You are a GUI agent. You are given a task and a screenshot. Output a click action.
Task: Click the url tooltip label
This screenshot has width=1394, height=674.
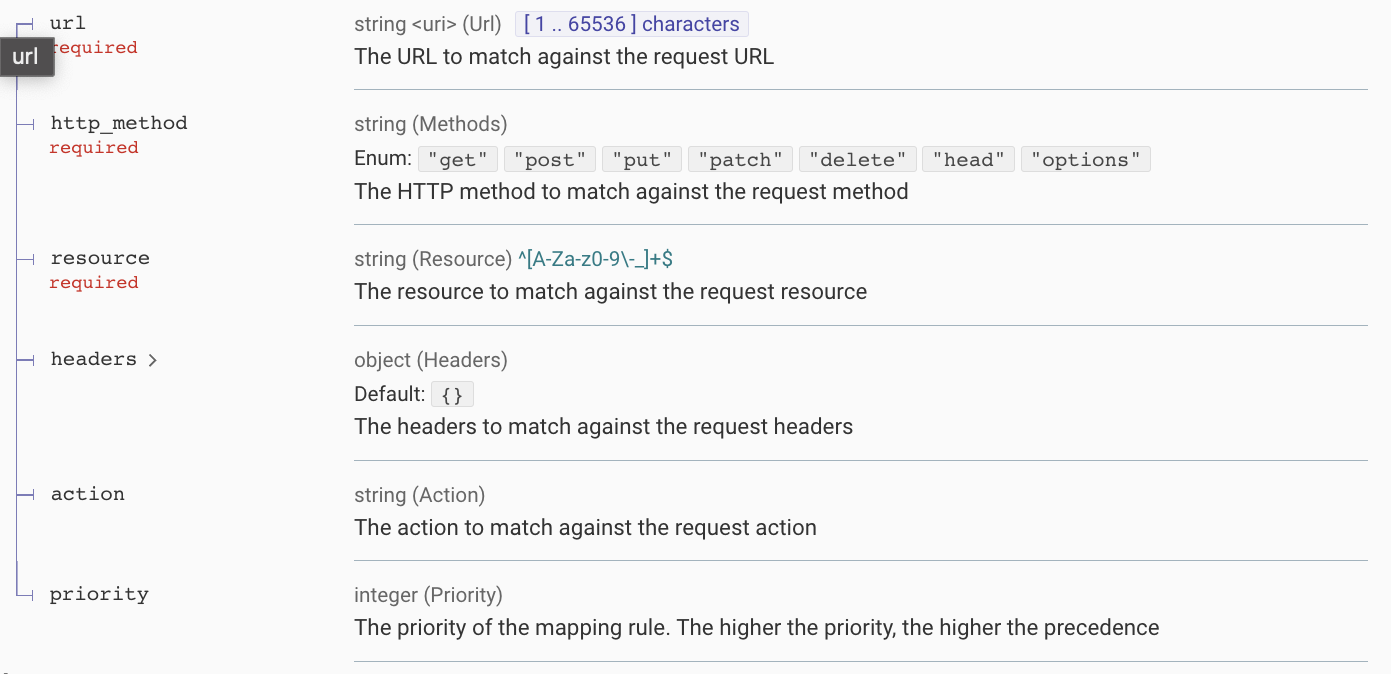(x=25, y=57)
